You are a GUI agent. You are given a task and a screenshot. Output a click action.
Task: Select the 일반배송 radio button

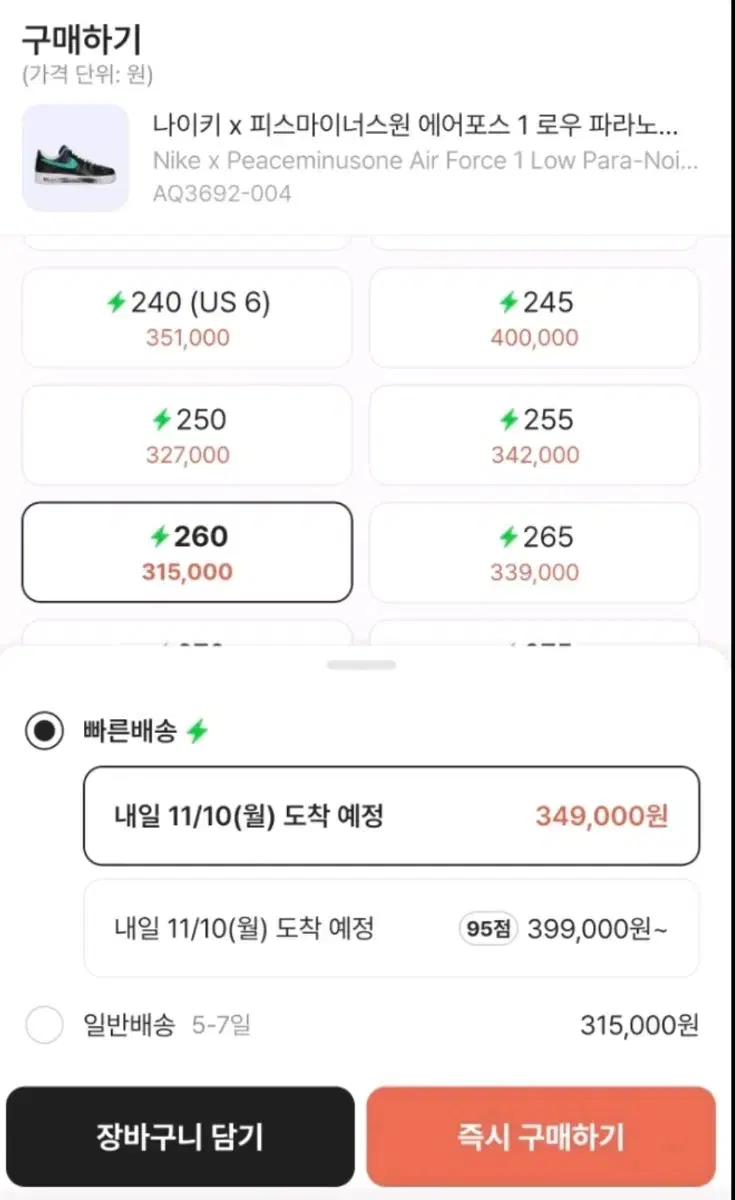click(x=44, y=1025)
